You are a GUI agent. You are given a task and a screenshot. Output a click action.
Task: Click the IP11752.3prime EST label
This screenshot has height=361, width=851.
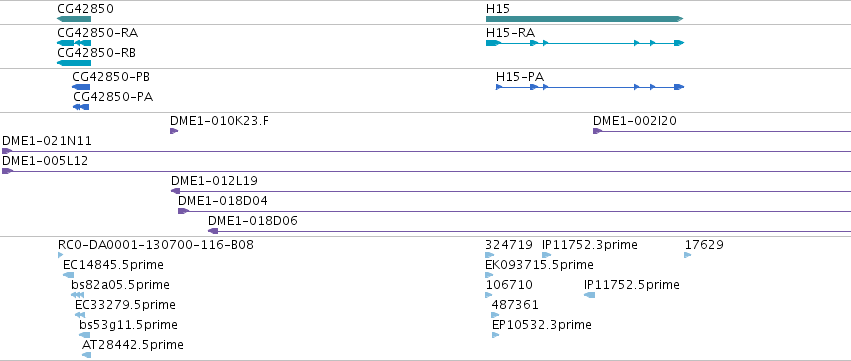point(590,245)
